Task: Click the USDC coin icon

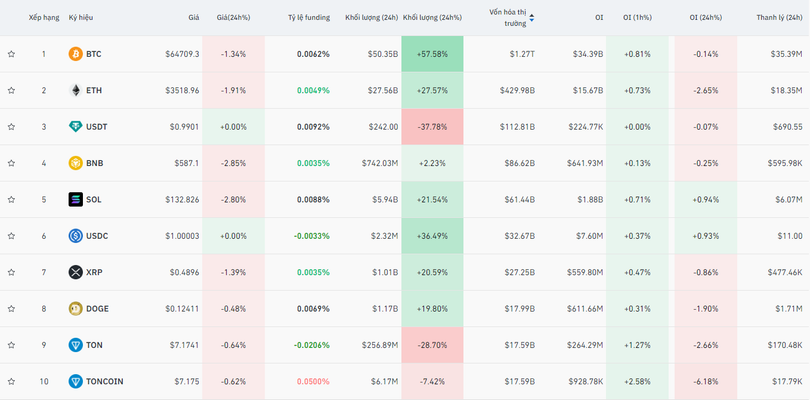Action: point(75,236)
